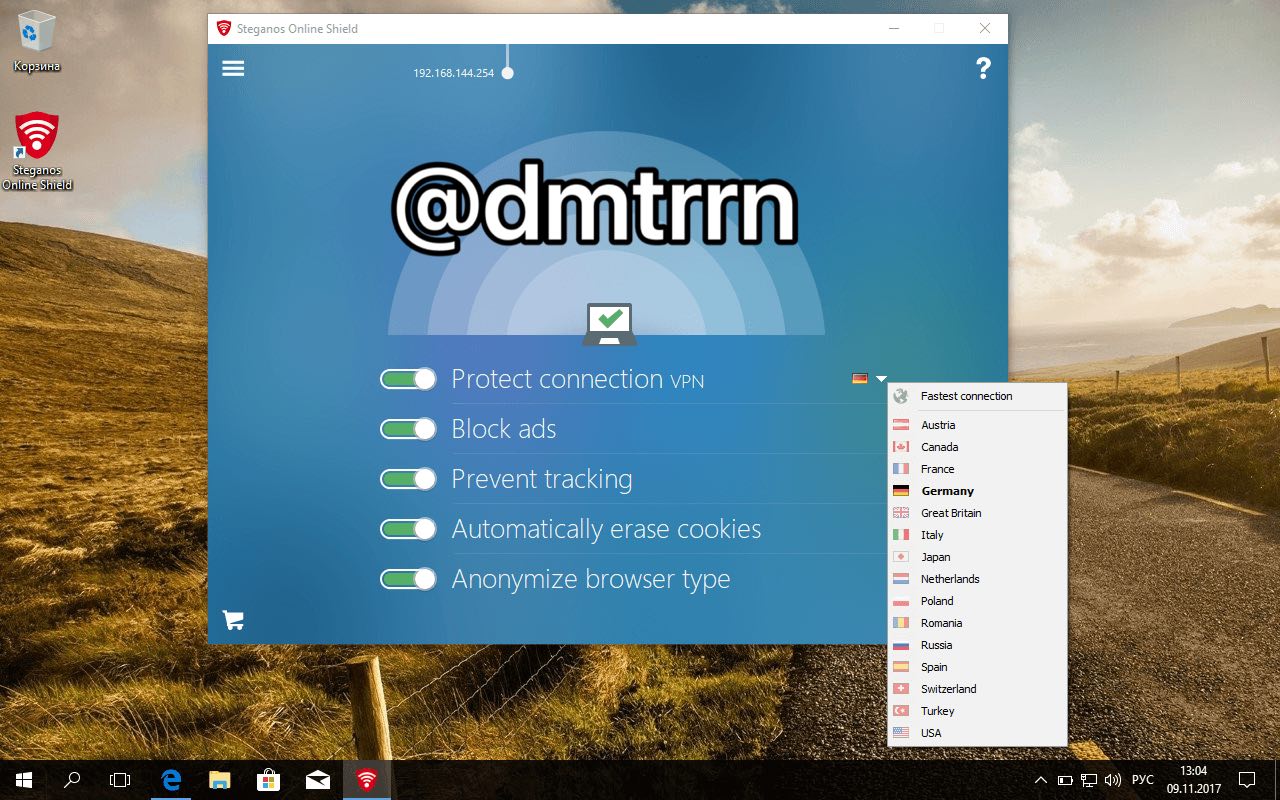Show hidden system tray icons
Screen dimensions: 1280x800
point(1040,780)
